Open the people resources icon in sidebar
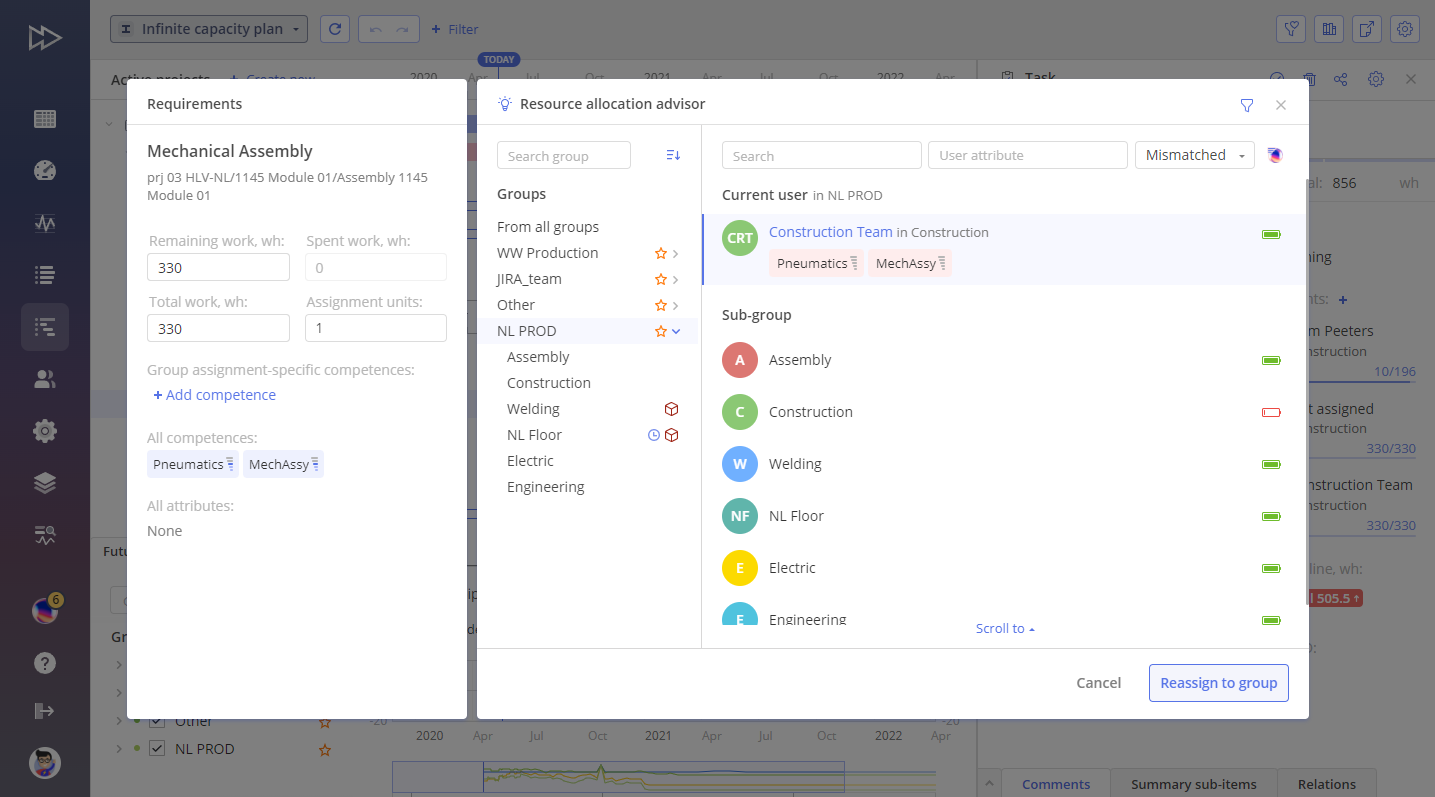 (x=45, y=379)
